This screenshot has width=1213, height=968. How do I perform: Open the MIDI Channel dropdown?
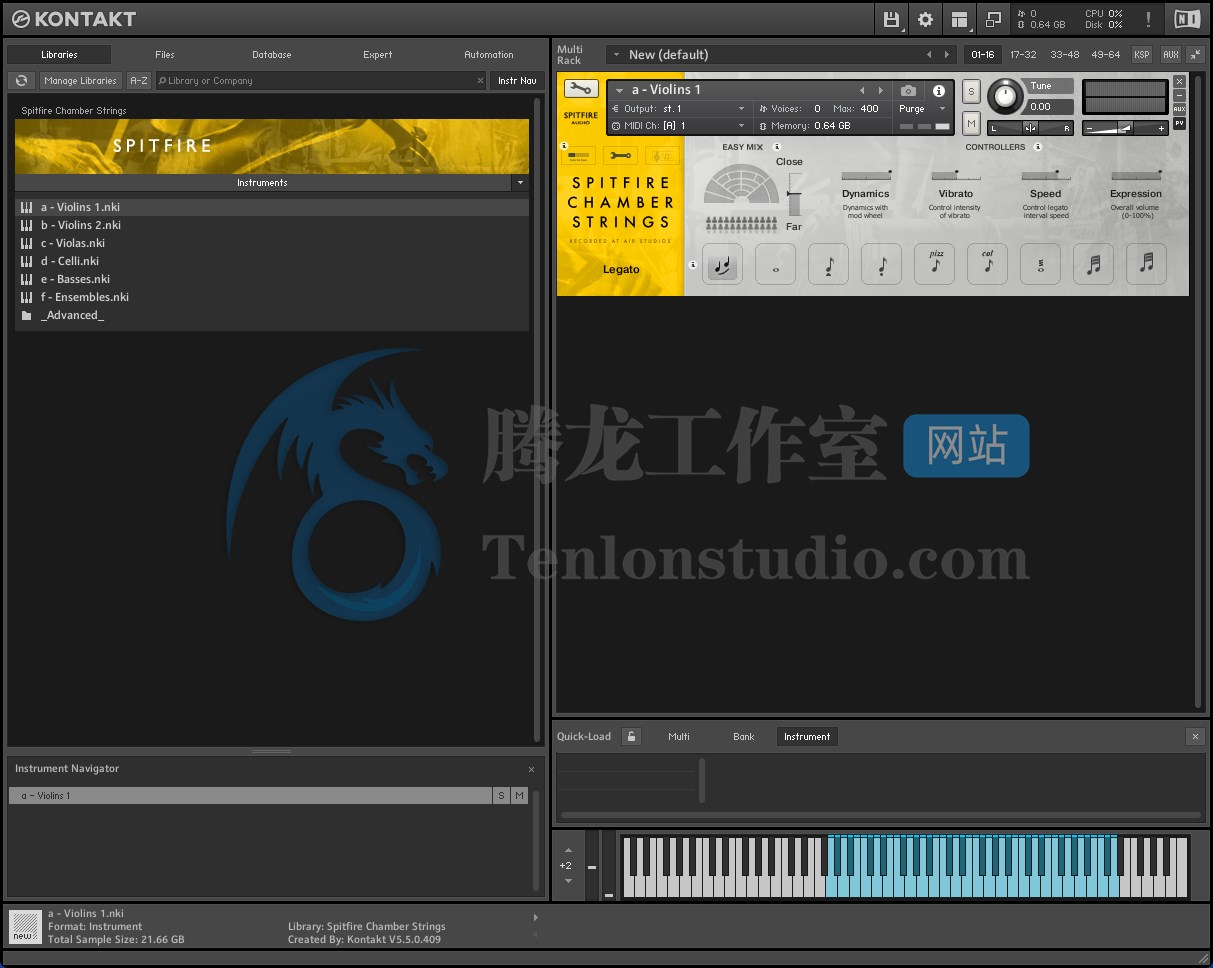685,126
